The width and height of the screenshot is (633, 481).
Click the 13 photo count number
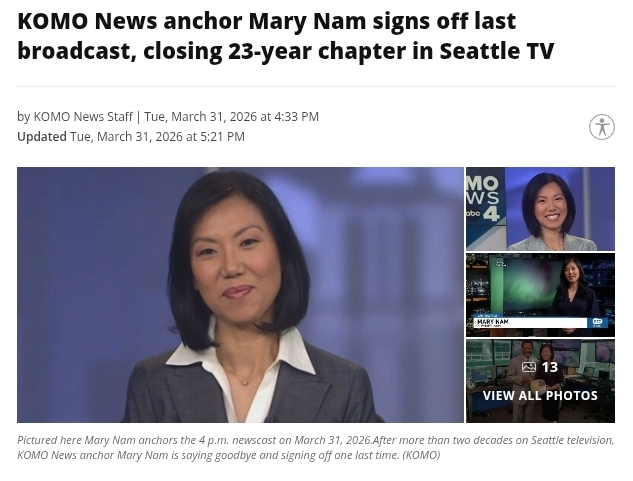tap(549, 367)
